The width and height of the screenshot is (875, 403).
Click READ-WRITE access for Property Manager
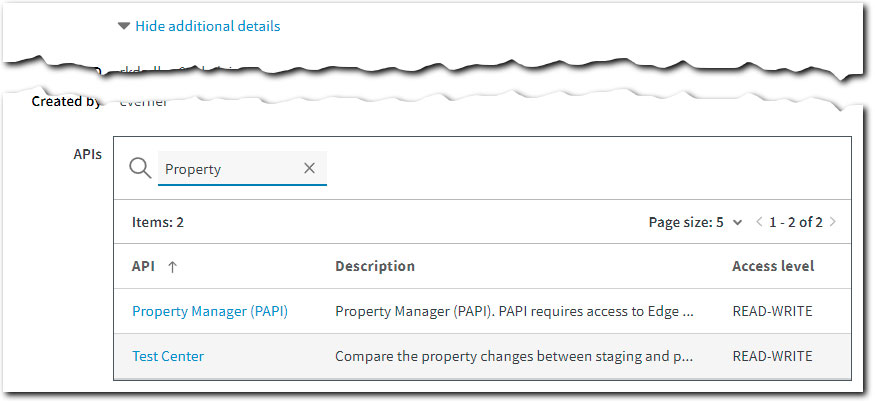pyautogui.click(x=772, y=311)
